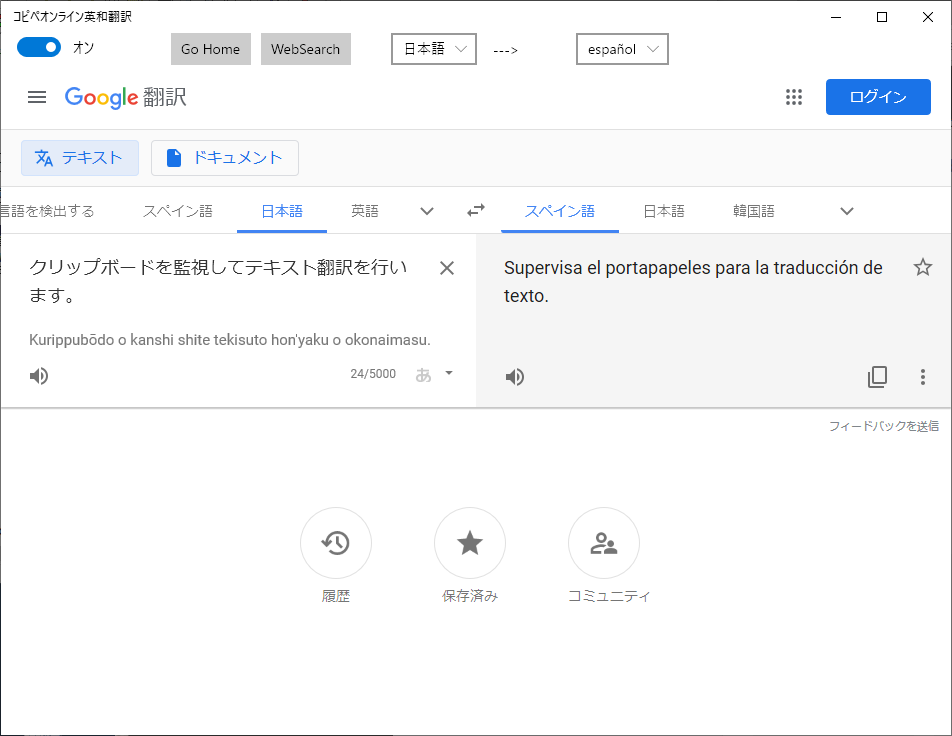Click into the Japanese source text field
The height and width of the screenshot is (736, 952).
point(219,281)
